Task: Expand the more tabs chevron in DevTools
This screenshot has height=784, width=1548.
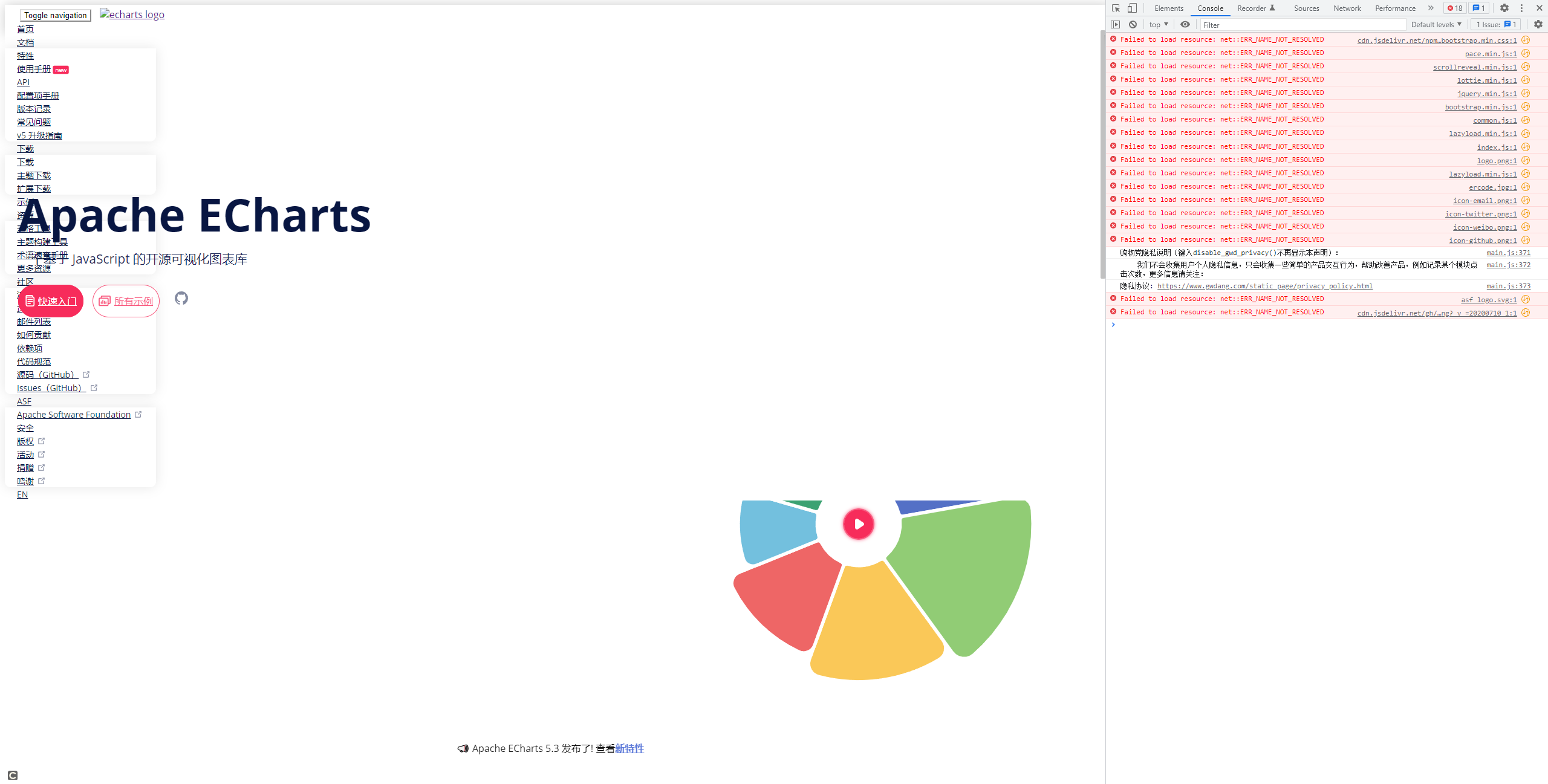Action: (1431, 8)
